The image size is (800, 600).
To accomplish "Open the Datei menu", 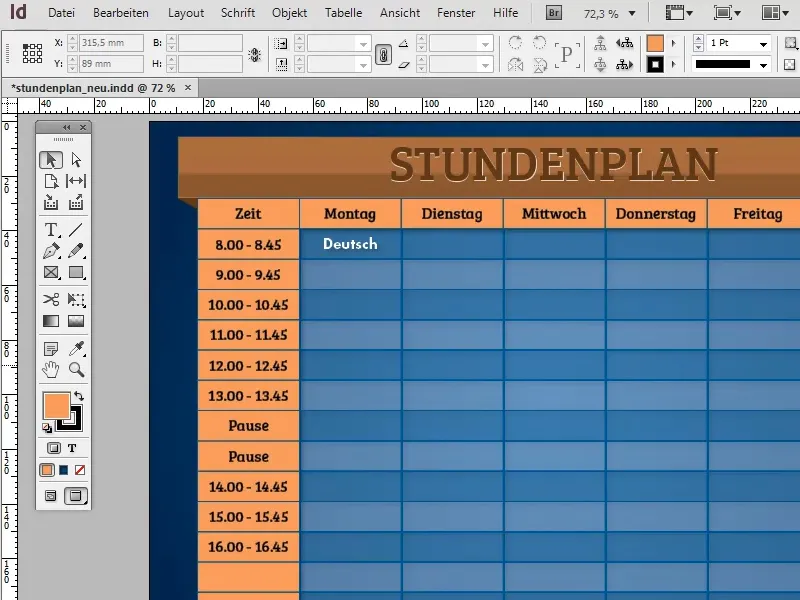I will tap(61, 13).
